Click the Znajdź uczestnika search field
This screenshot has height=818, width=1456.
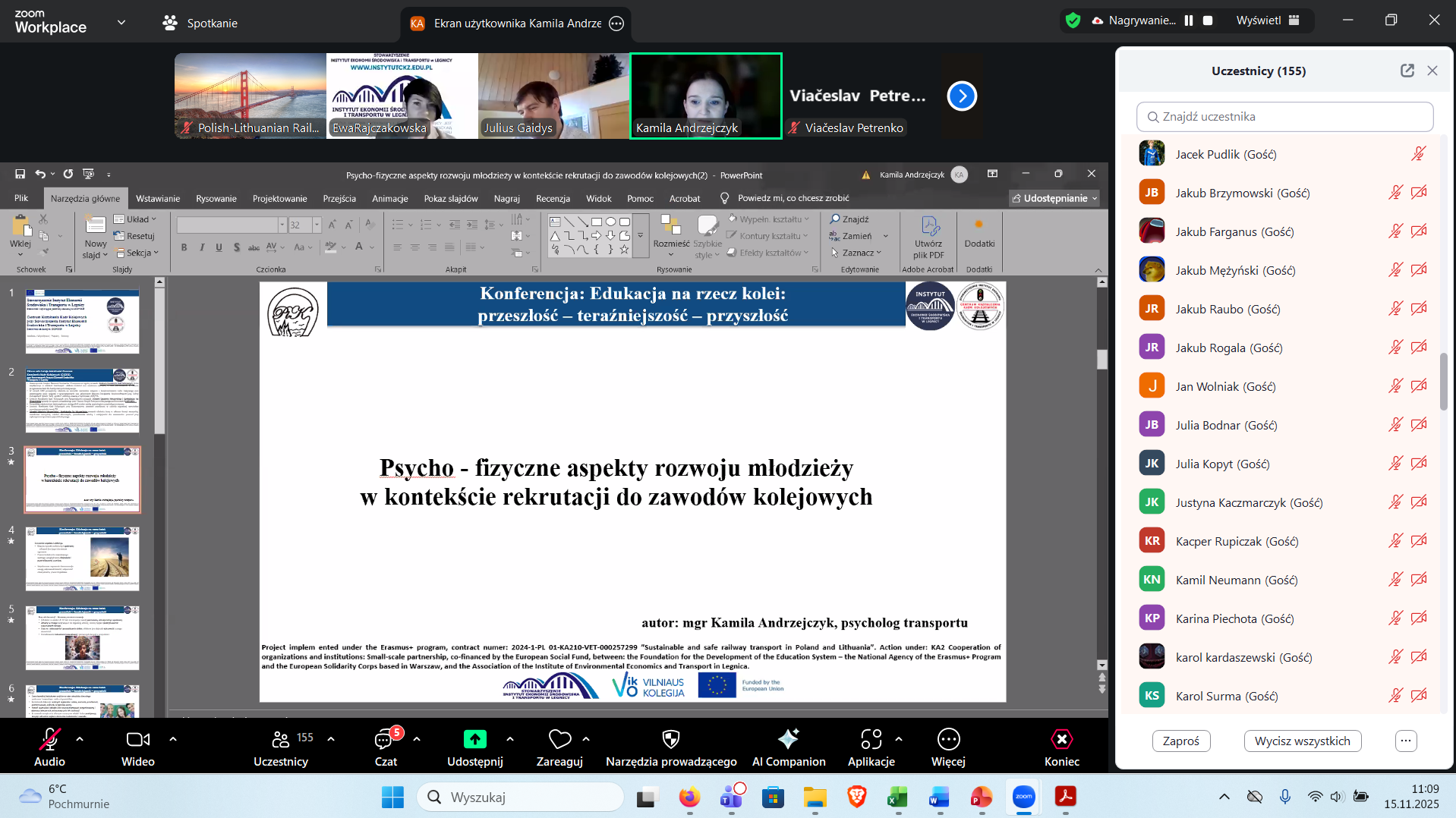1284,117
